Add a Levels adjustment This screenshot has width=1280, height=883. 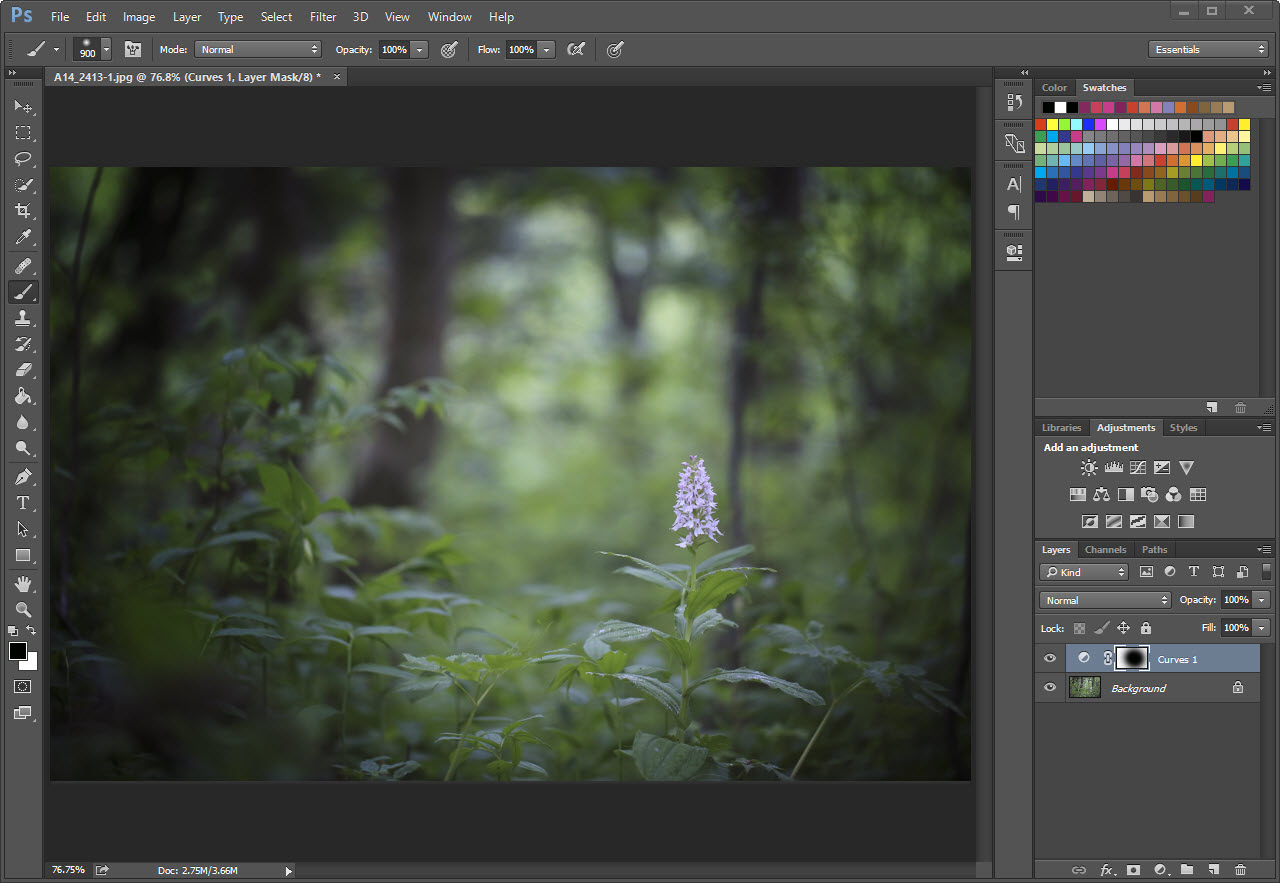coord(1113,468)
